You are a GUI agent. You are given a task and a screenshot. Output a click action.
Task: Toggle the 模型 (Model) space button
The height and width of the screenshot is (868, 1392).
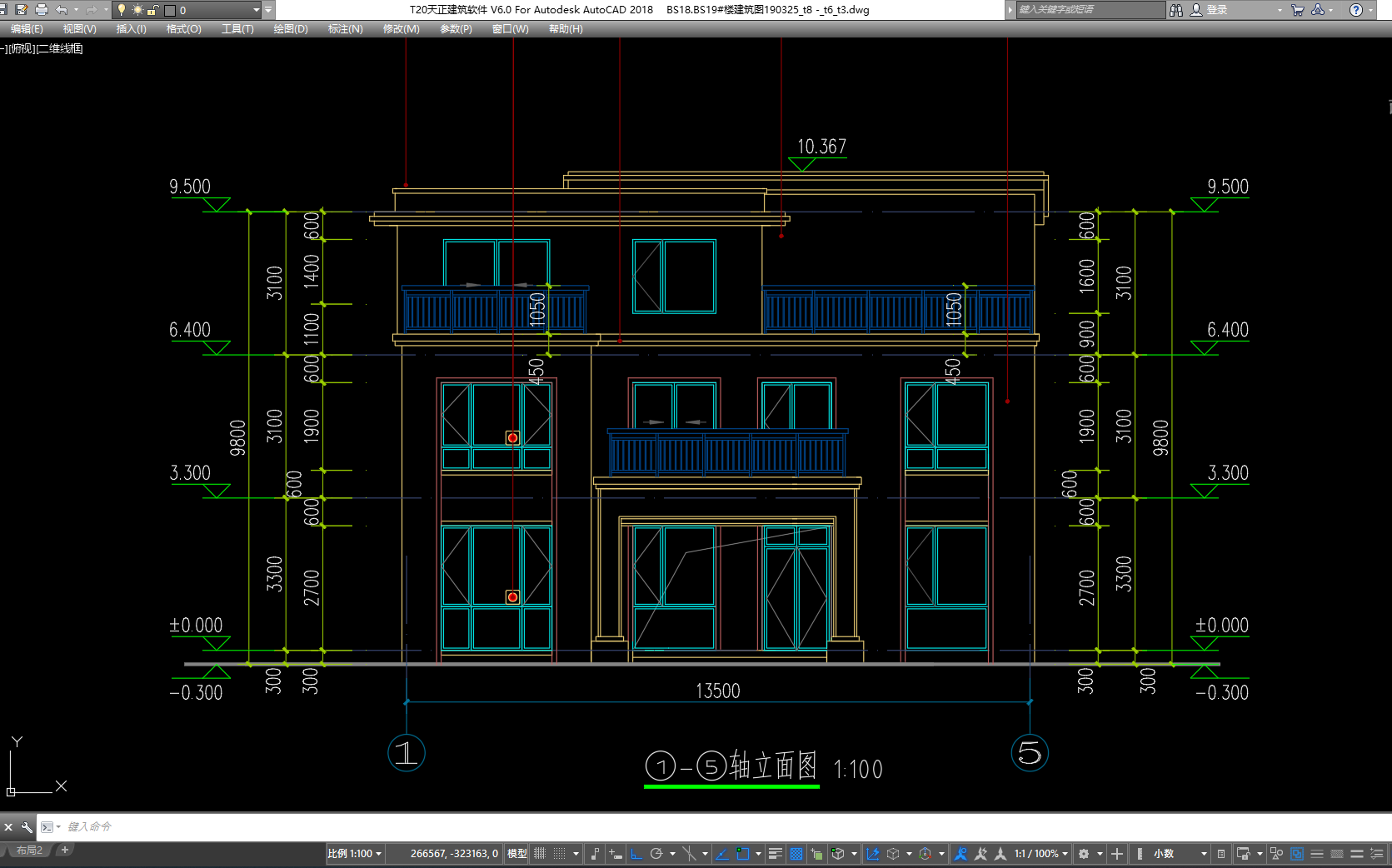(516, 853)
